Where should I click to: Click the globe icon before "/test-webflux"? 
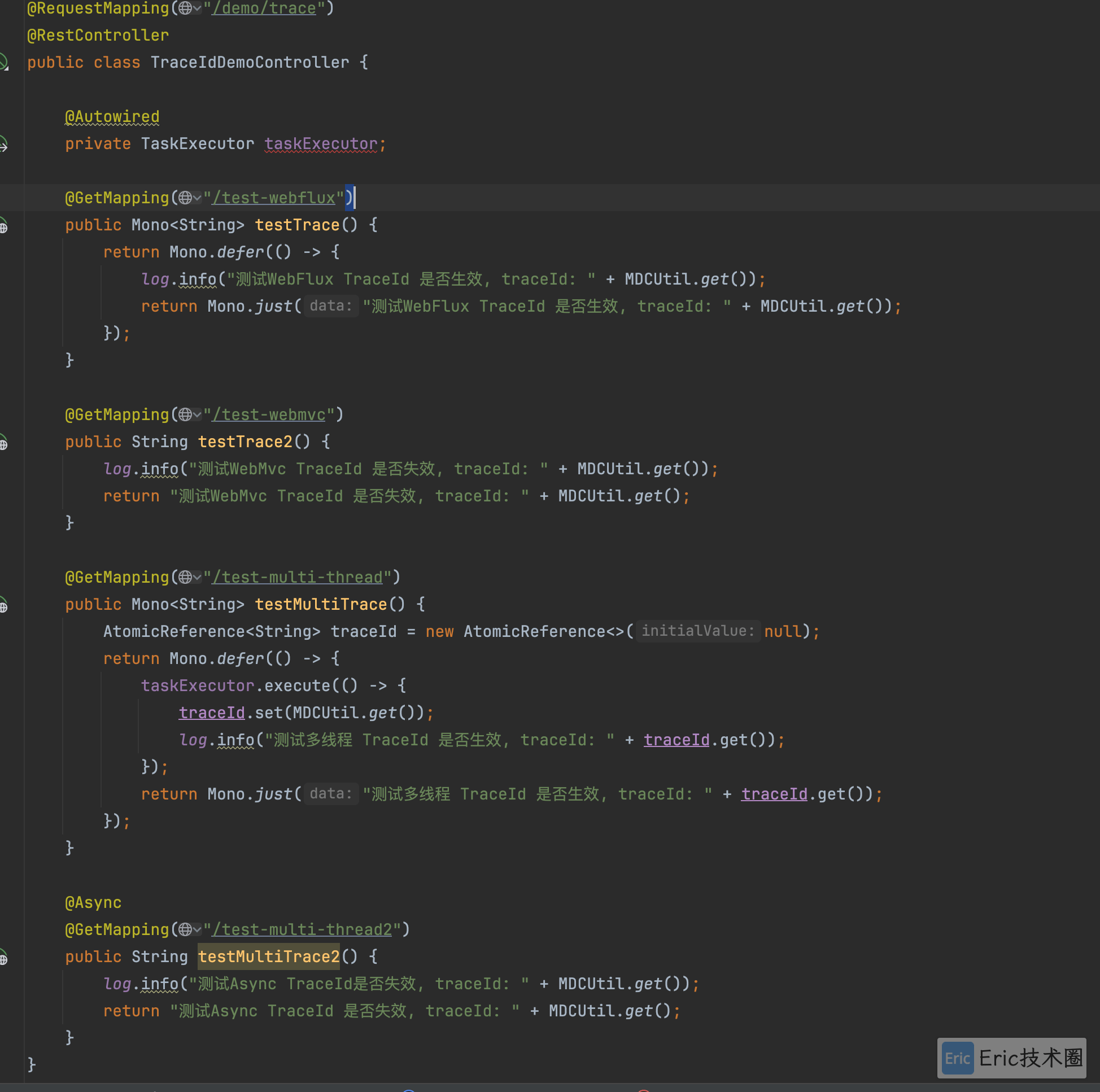[185, 198]
